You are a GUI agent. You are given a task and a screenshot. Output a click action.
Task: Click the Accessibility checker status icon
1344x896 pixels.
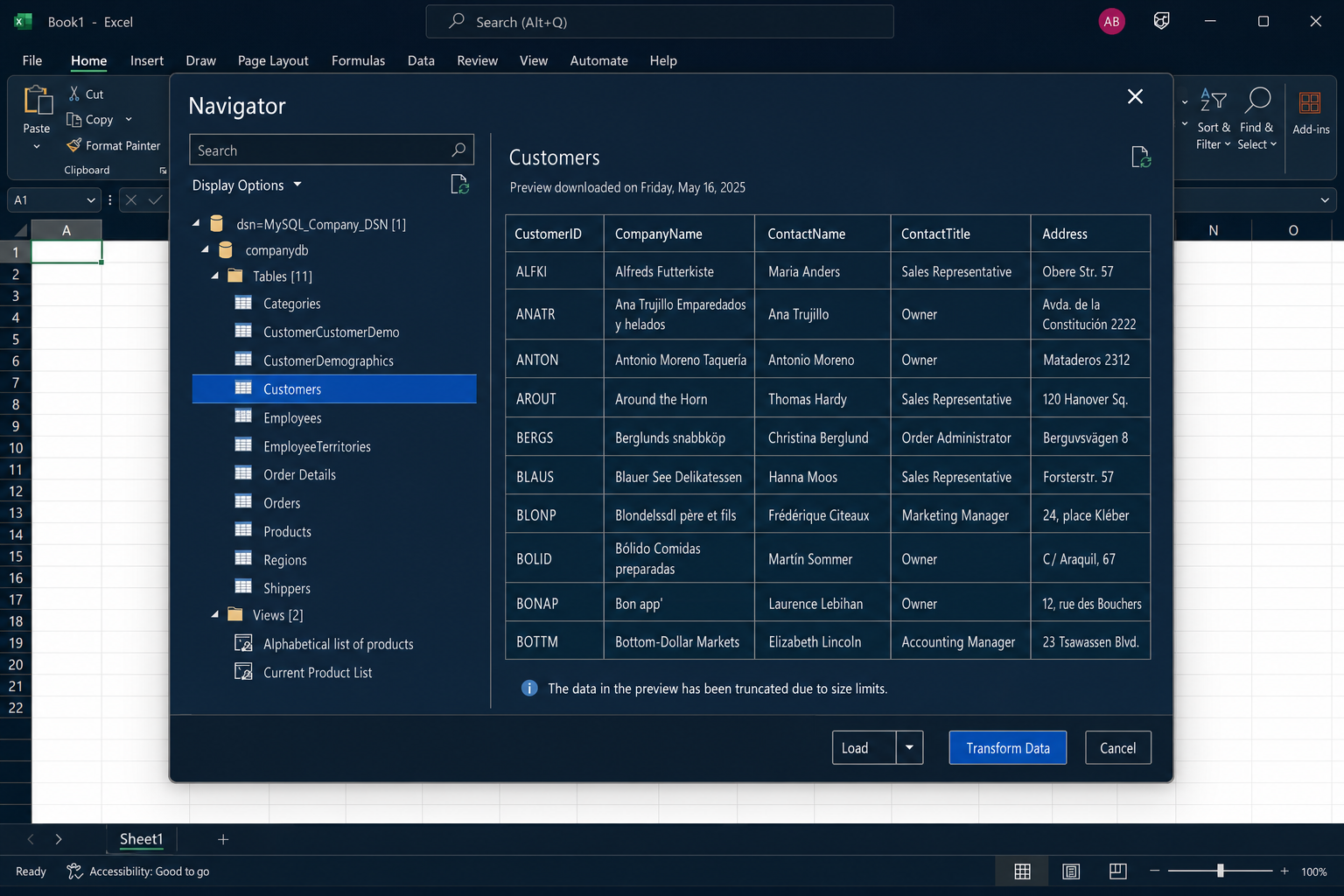pos(74,871)
